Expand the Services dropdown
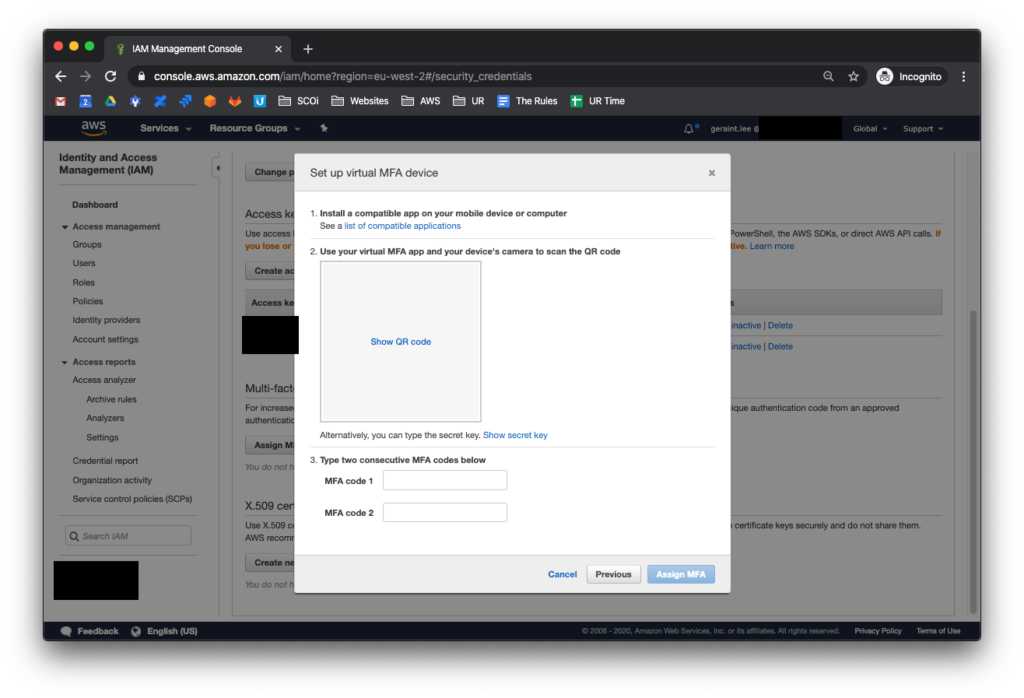The image size is (1024, 698). coord(166,129)
